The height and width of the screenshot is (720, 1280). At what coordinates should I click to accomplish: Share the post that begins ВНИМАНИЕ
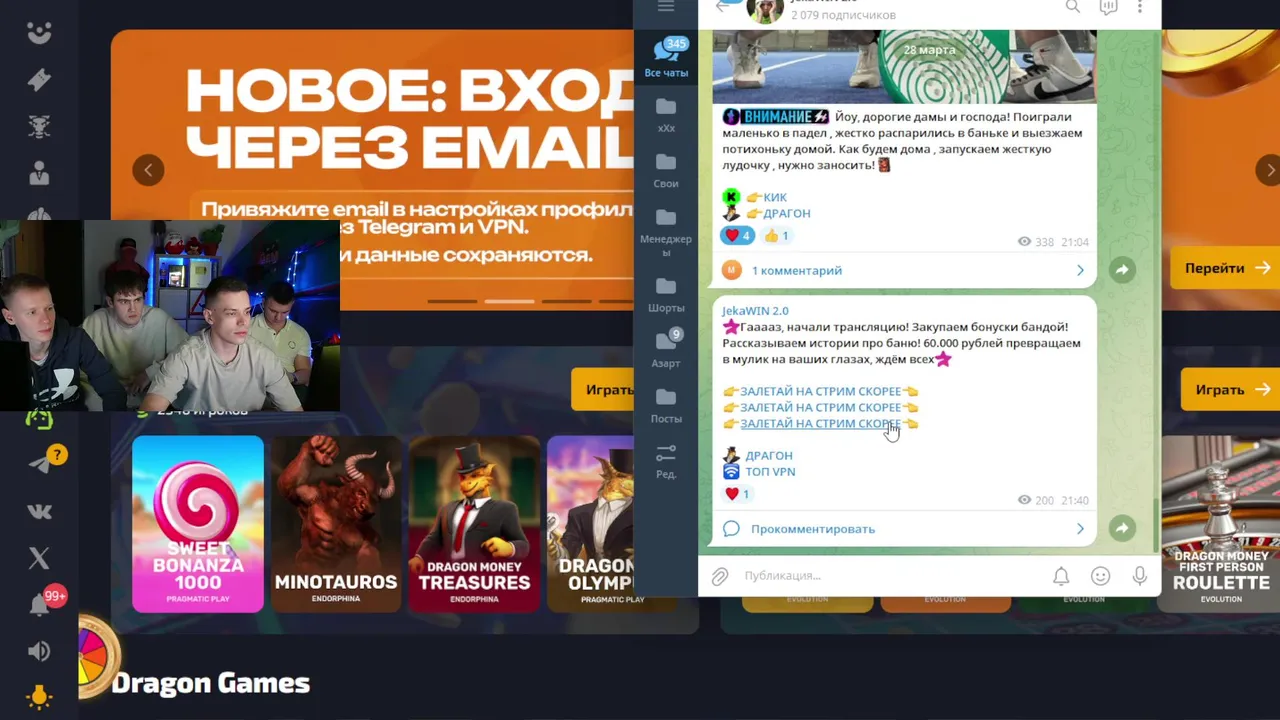(x=1122, y=270)
